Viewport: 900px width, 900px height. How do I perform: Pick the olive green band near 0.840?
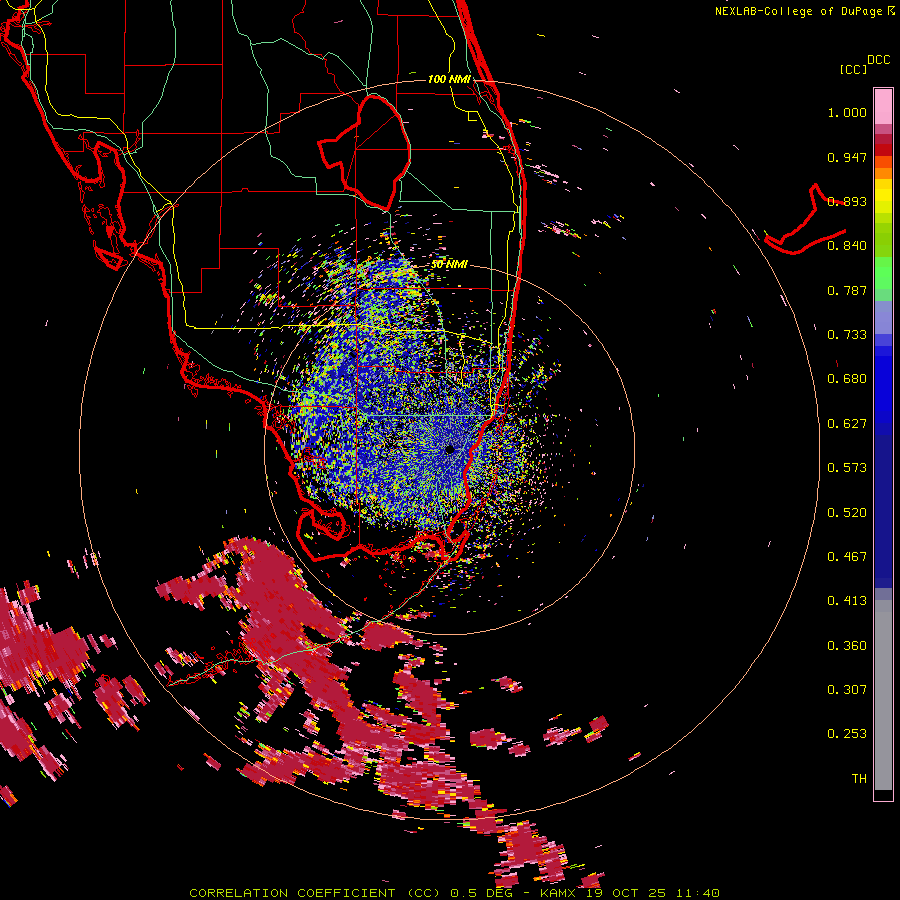click(x=883, y=240)
